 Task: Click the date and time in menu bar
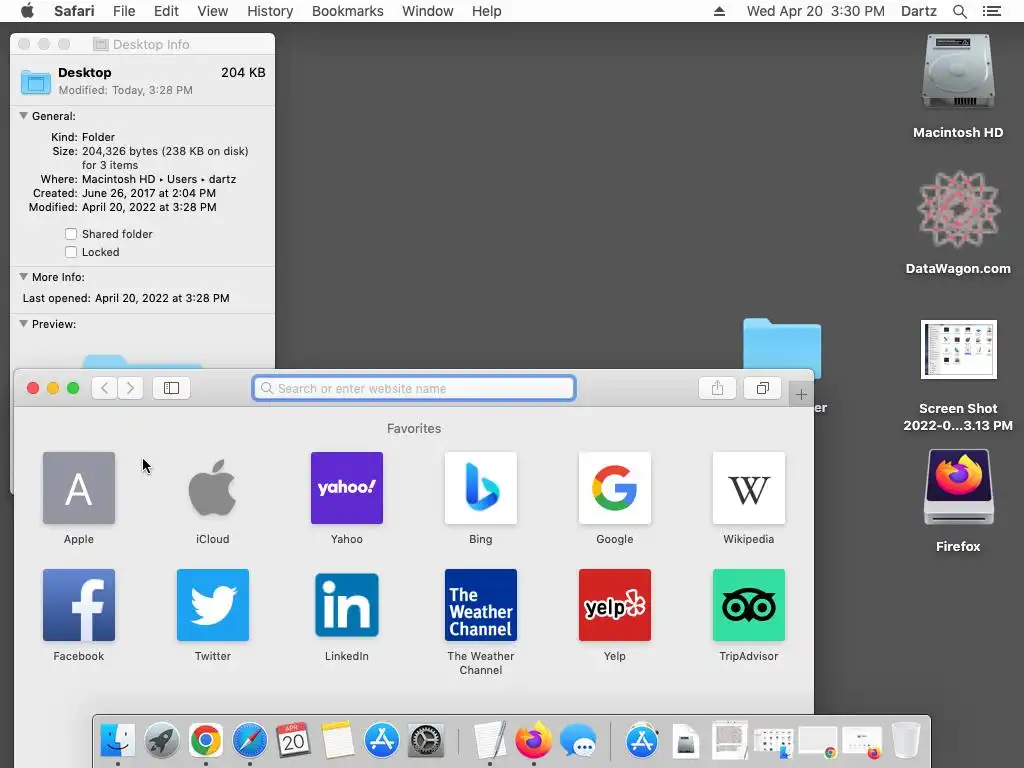point(816,11)
